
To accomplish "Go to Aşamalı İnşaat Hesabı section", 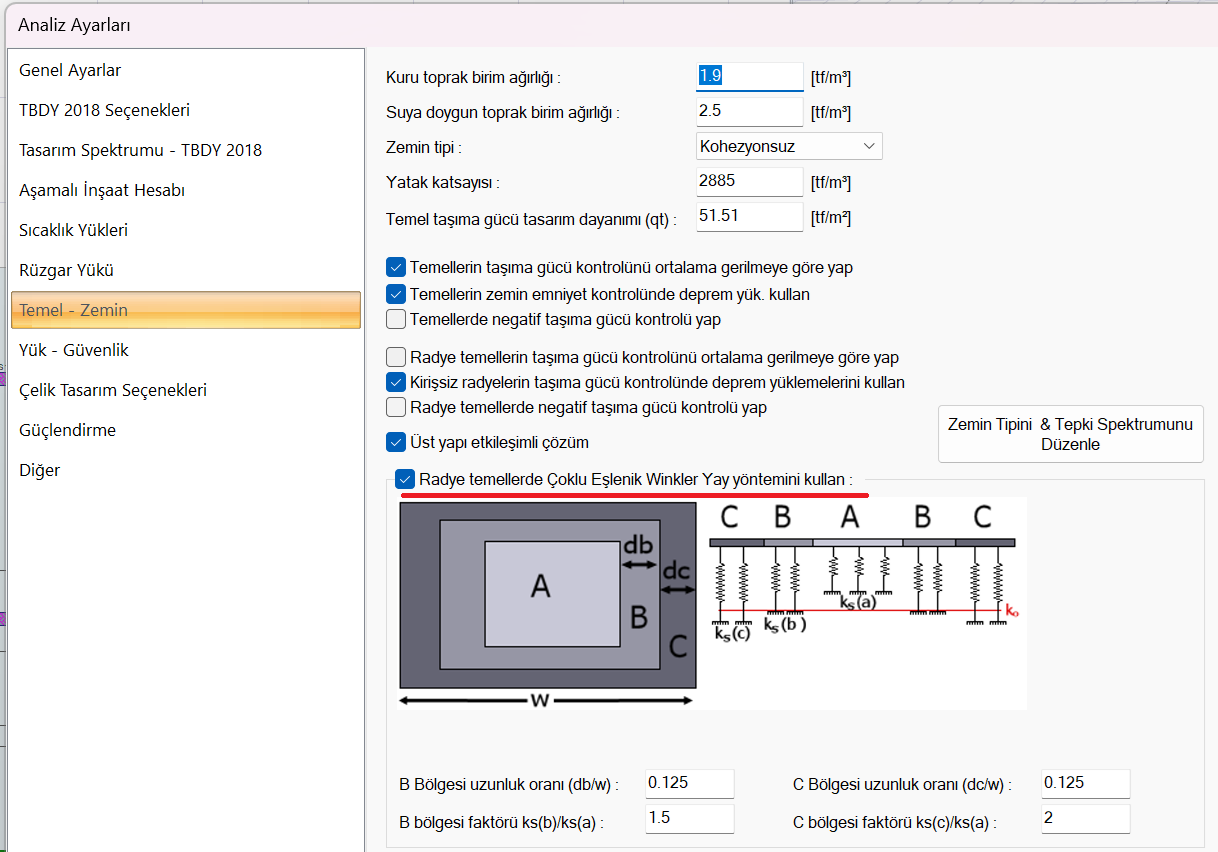I will pos(102,190).
